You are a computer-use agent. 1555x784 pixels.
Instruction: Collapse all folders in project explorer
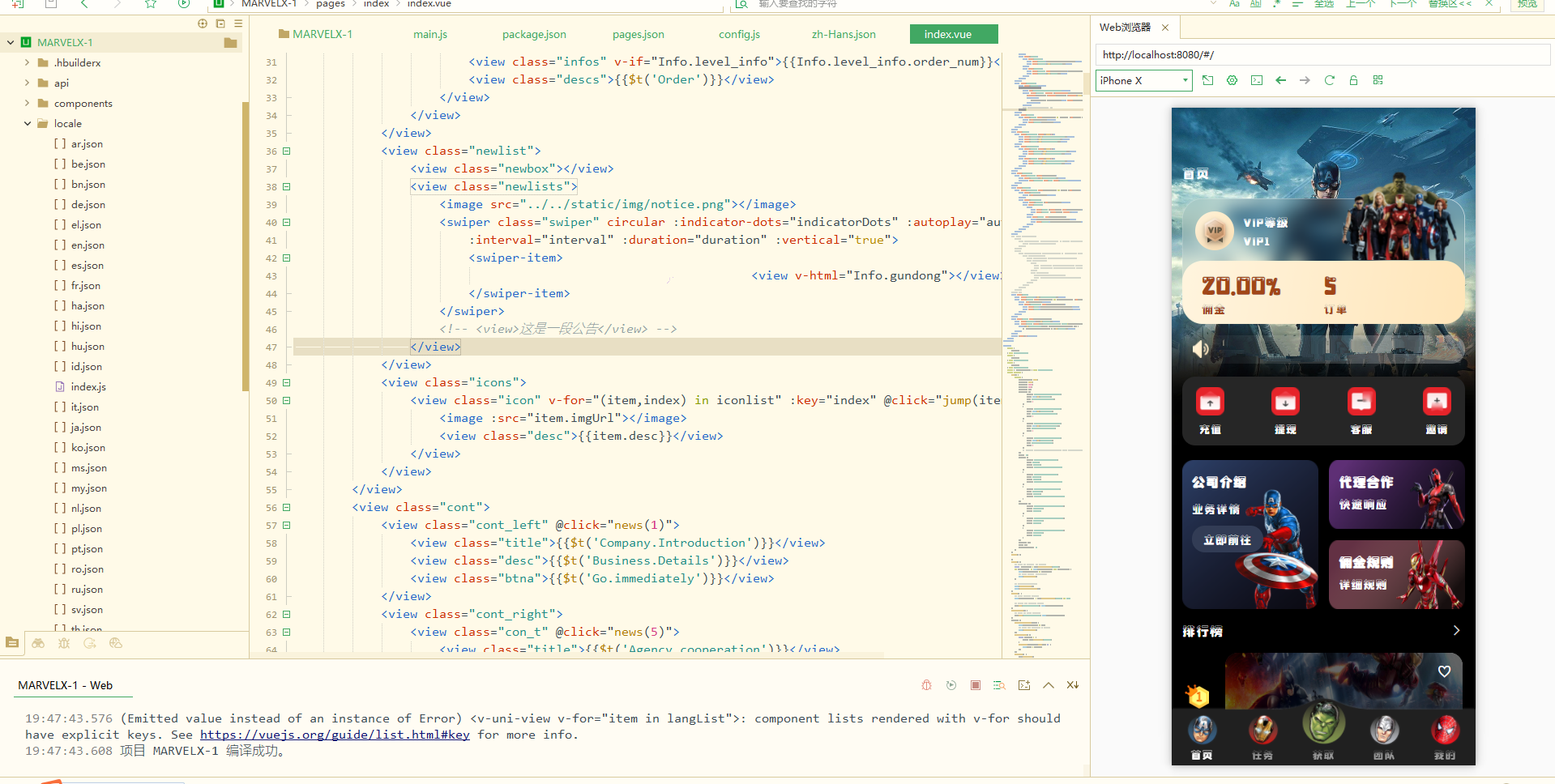220,23
